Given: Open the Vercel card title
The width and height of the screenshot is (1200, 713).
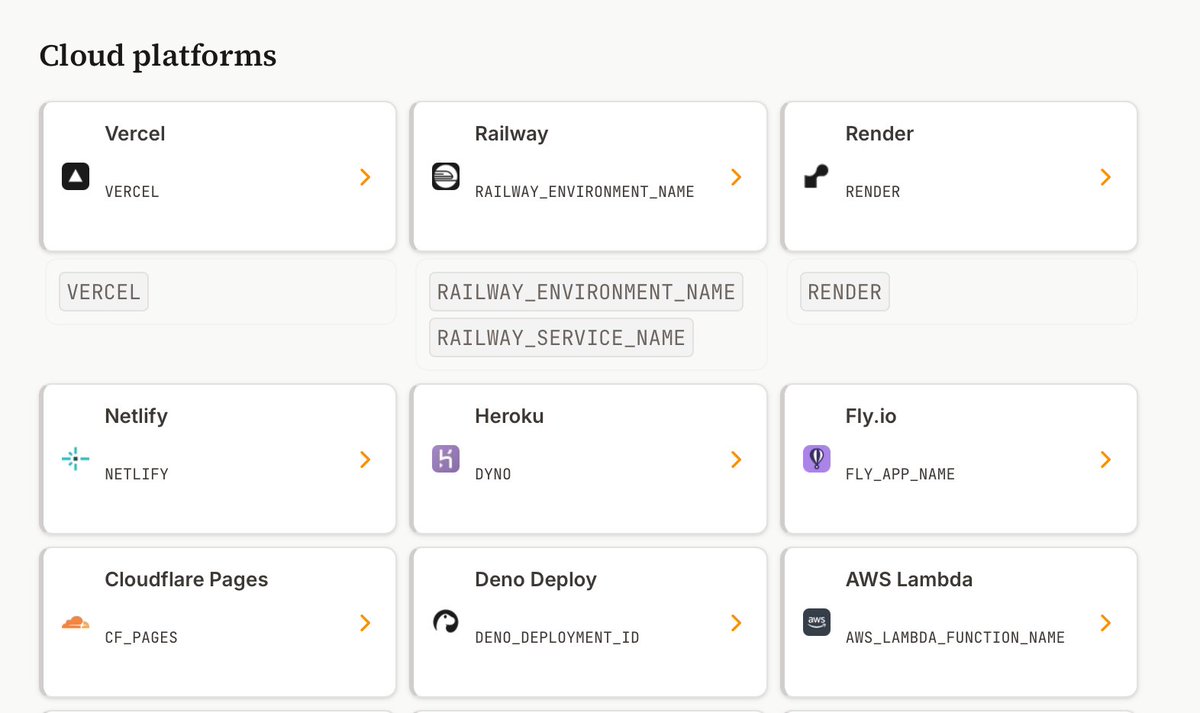Looking at the screenshot, I should pyautogui.click(x=135, y=134).
